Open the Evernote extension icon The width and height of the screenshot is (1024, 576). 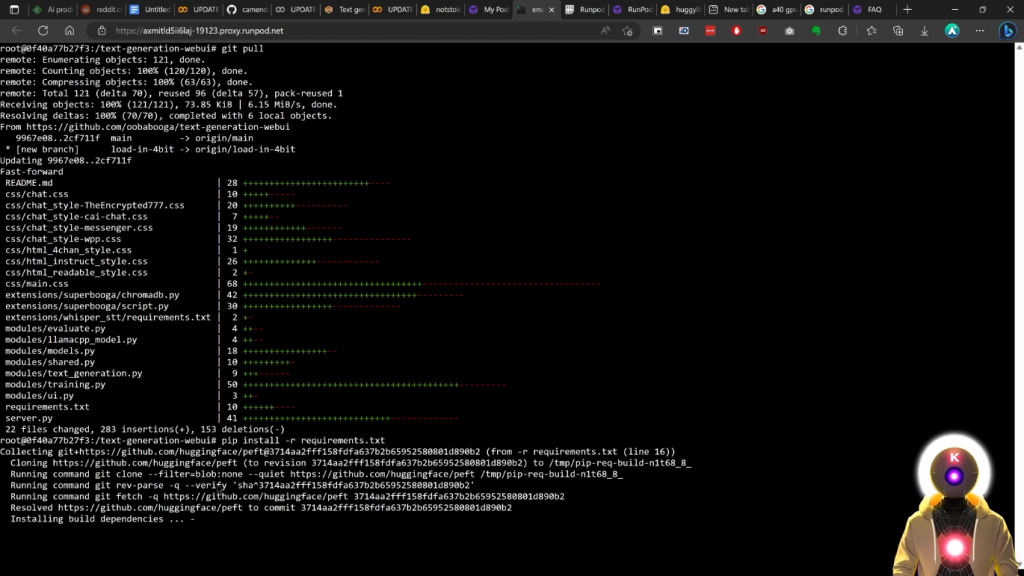816,31
